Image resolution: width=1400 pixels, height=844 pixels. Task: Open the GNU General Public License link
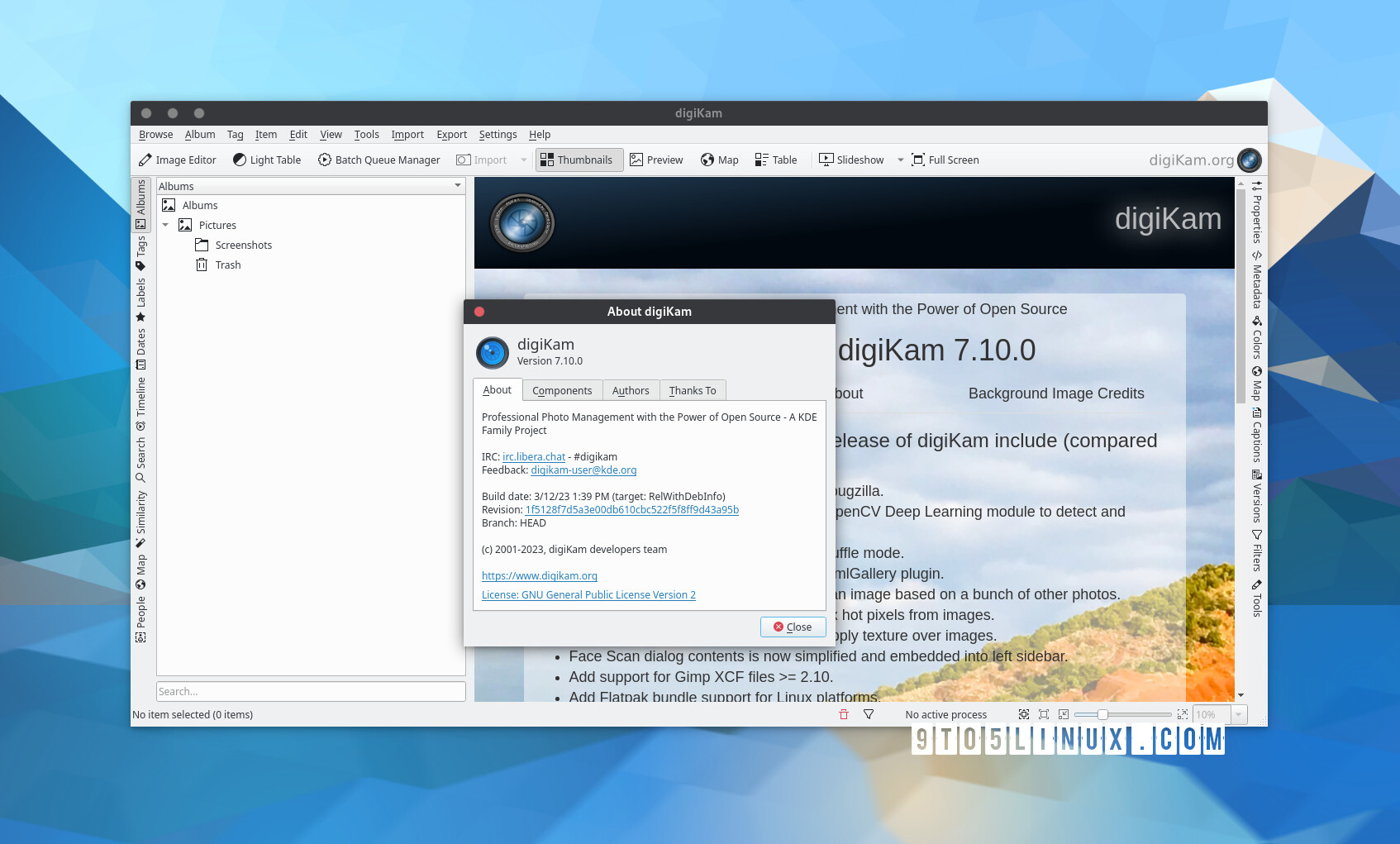(x=588, y=595)
